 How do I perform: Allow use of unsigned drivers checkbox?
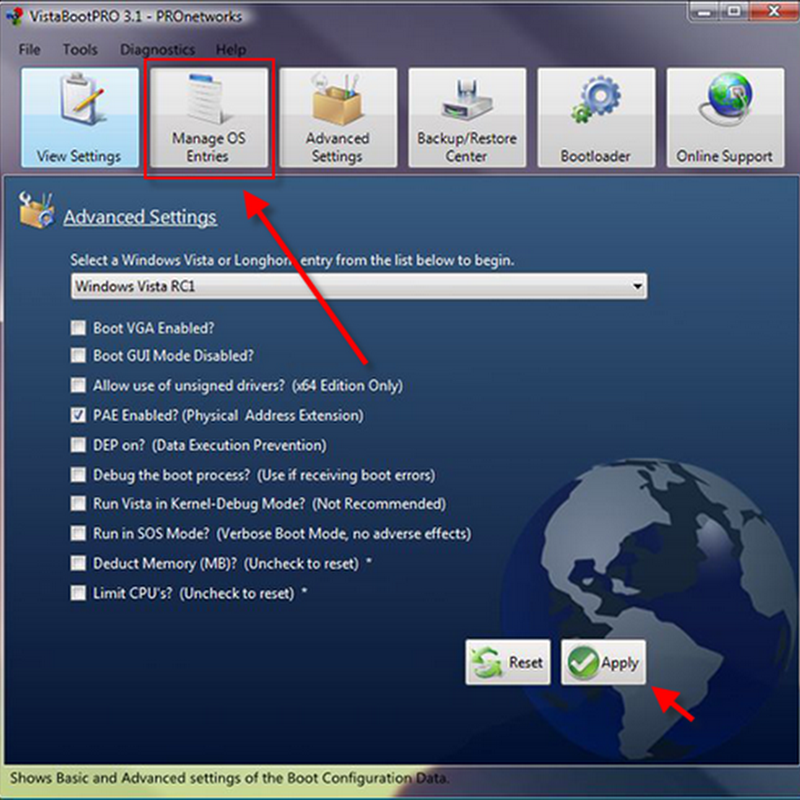(78, 385)
